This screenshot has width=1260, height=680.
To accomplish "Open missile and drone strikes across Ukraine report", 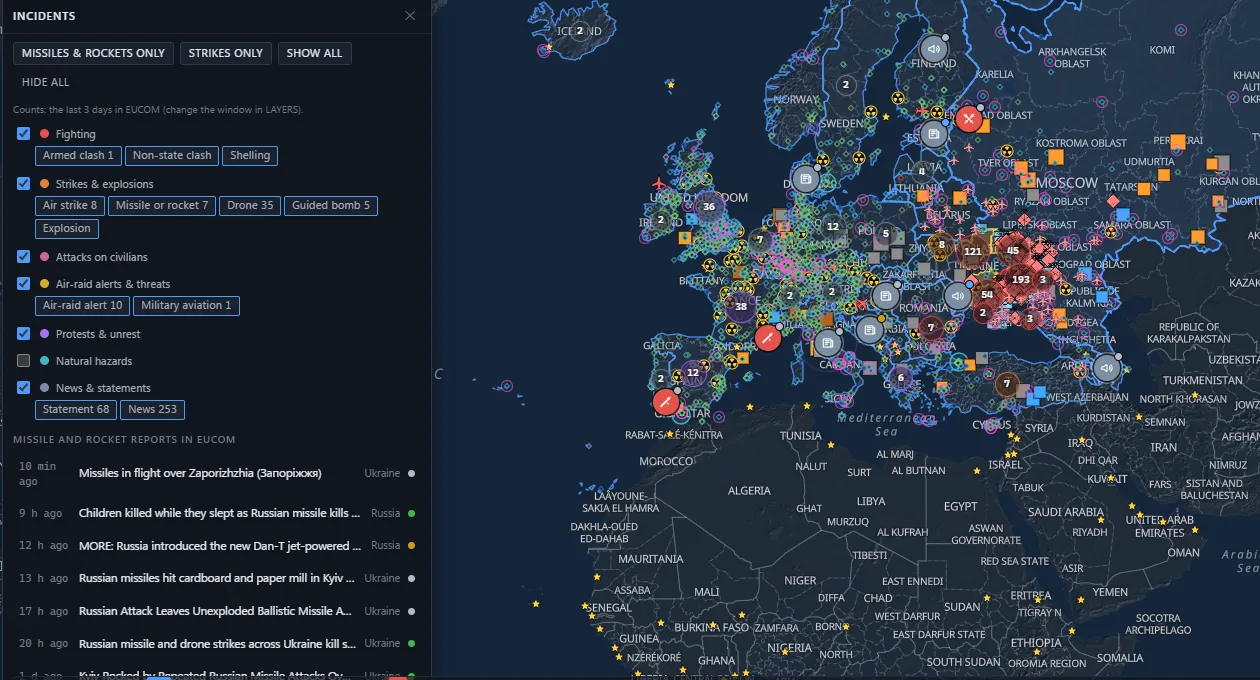I will (x=215, y=644).
